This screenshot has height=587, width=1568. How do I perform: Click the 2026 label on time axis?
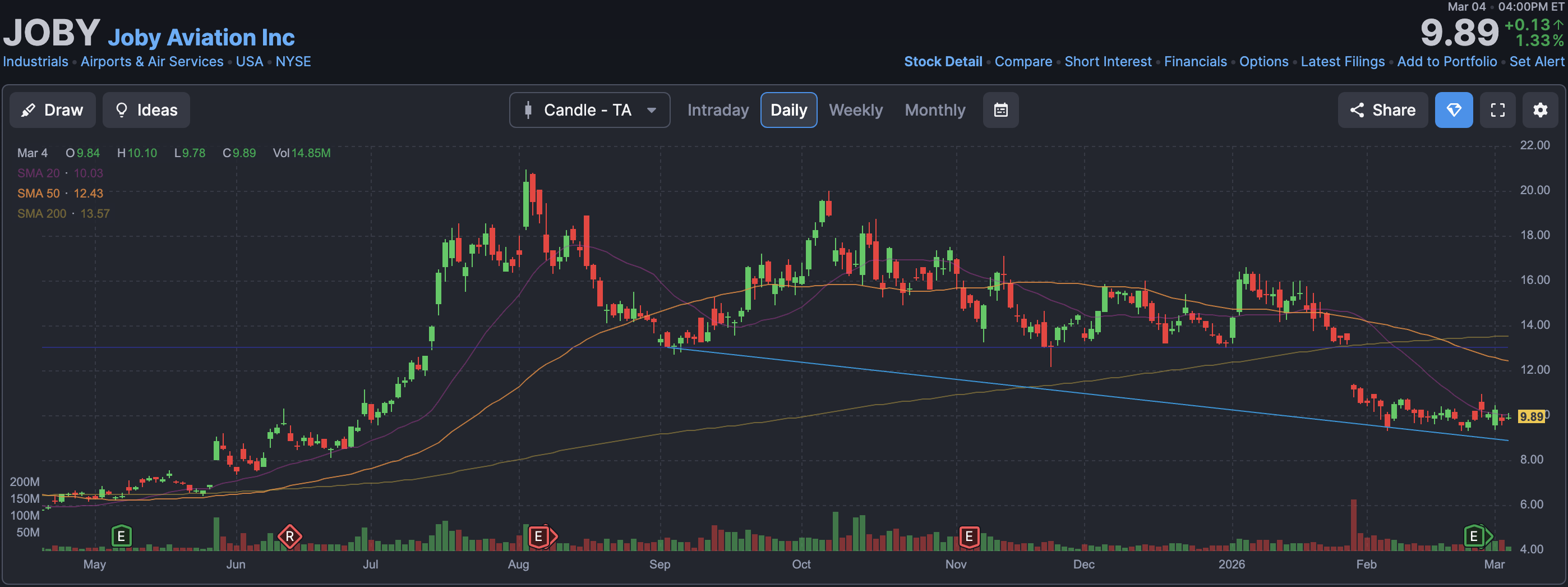coord(1232,564)
